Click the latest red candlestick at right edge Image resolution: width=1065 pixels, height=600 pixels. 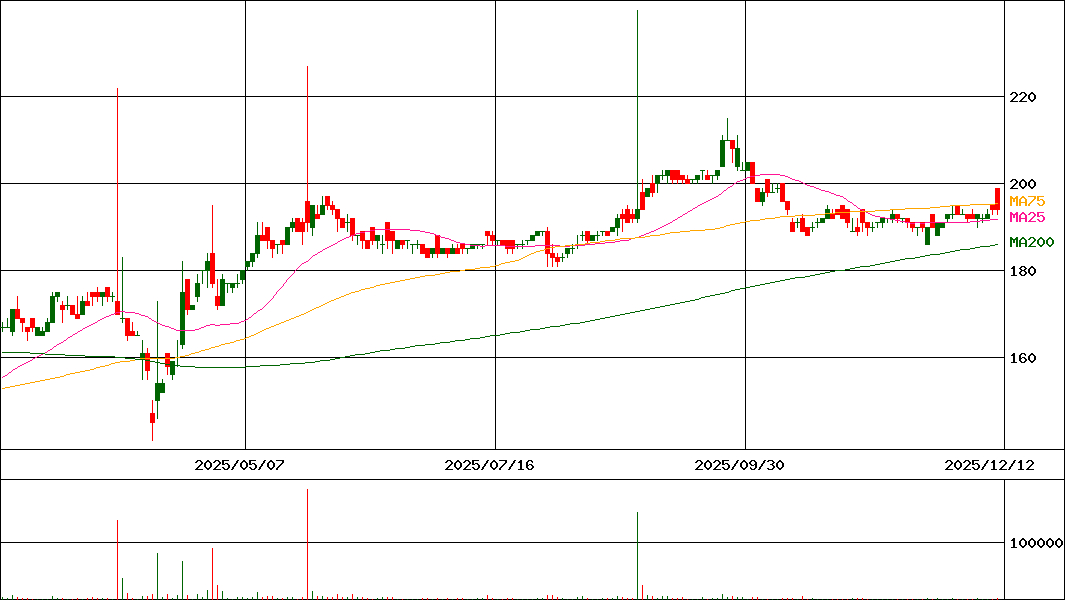pos(998,196)
